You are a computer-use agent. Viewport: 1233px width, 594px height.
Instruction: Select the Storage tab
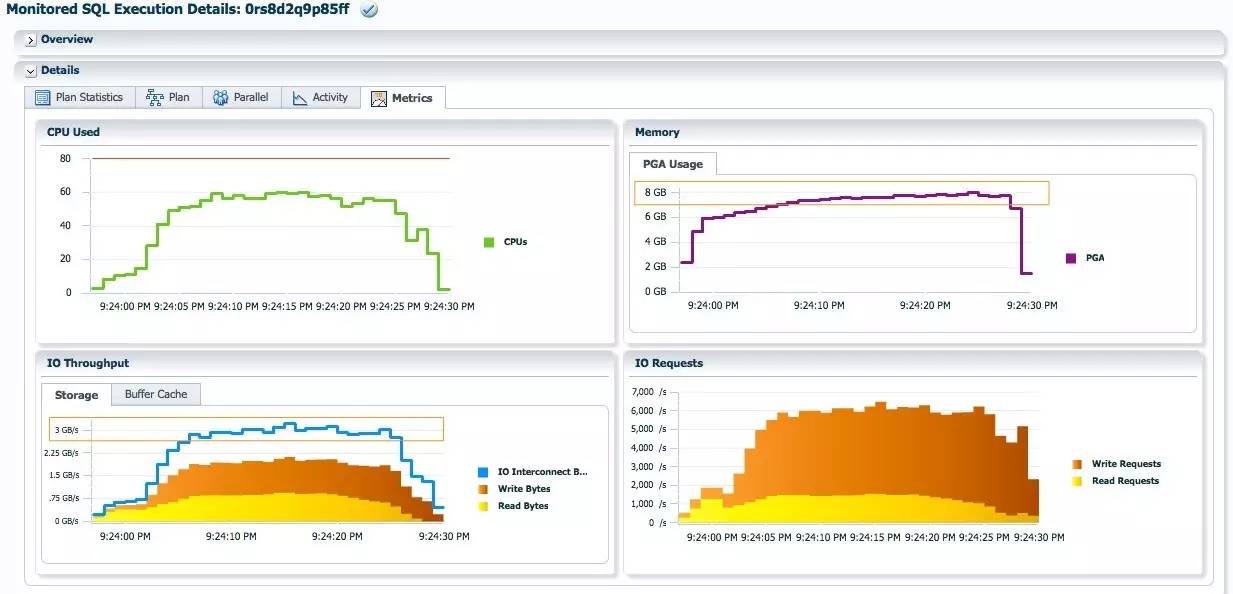tap(76, 395)
